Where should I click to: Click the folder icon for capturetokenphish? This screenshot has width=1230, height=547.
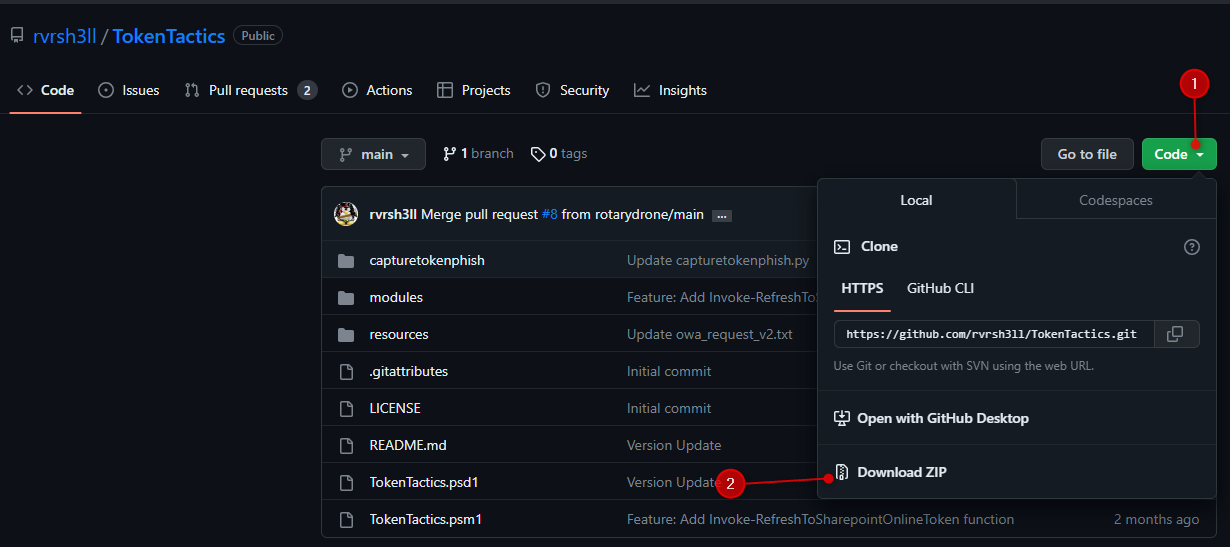coord(346,260)
